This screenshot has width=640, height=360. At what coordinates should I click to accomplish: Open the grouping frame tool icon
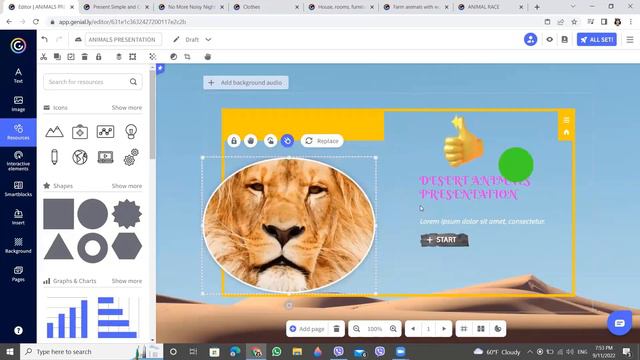(x=133, y=57)
